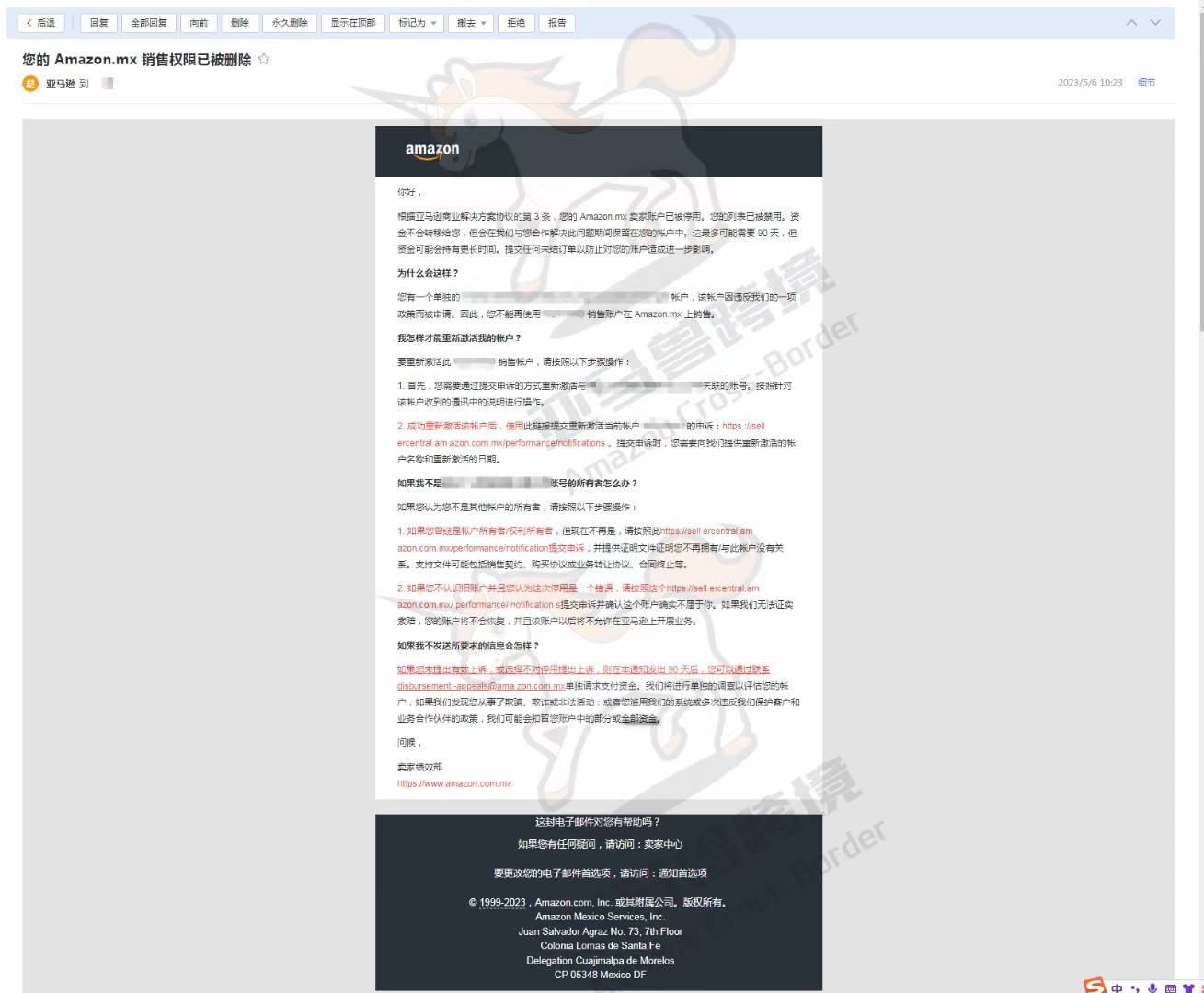The image size is (1204, 993).
Task: Click the 回复 reply button
Action: (x=98, y=23)
